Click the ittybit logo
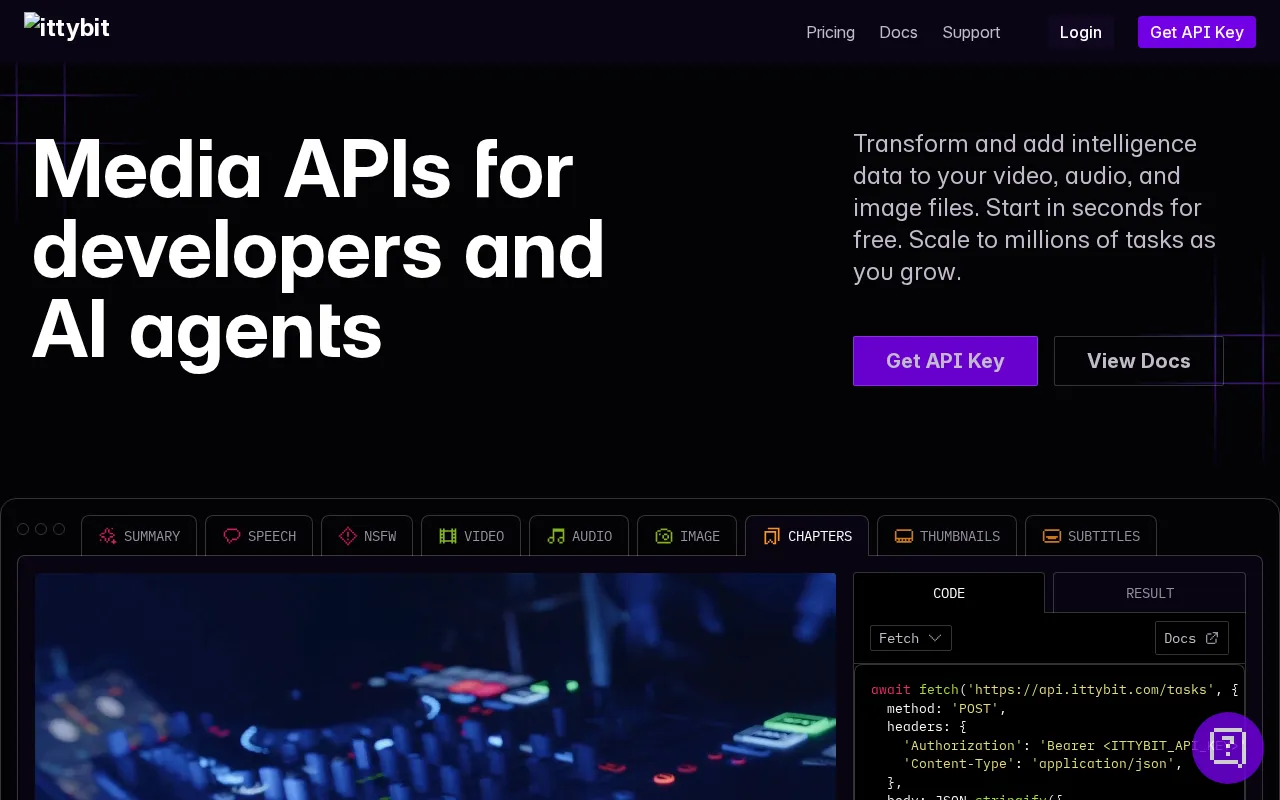 [x=67, y=27]
